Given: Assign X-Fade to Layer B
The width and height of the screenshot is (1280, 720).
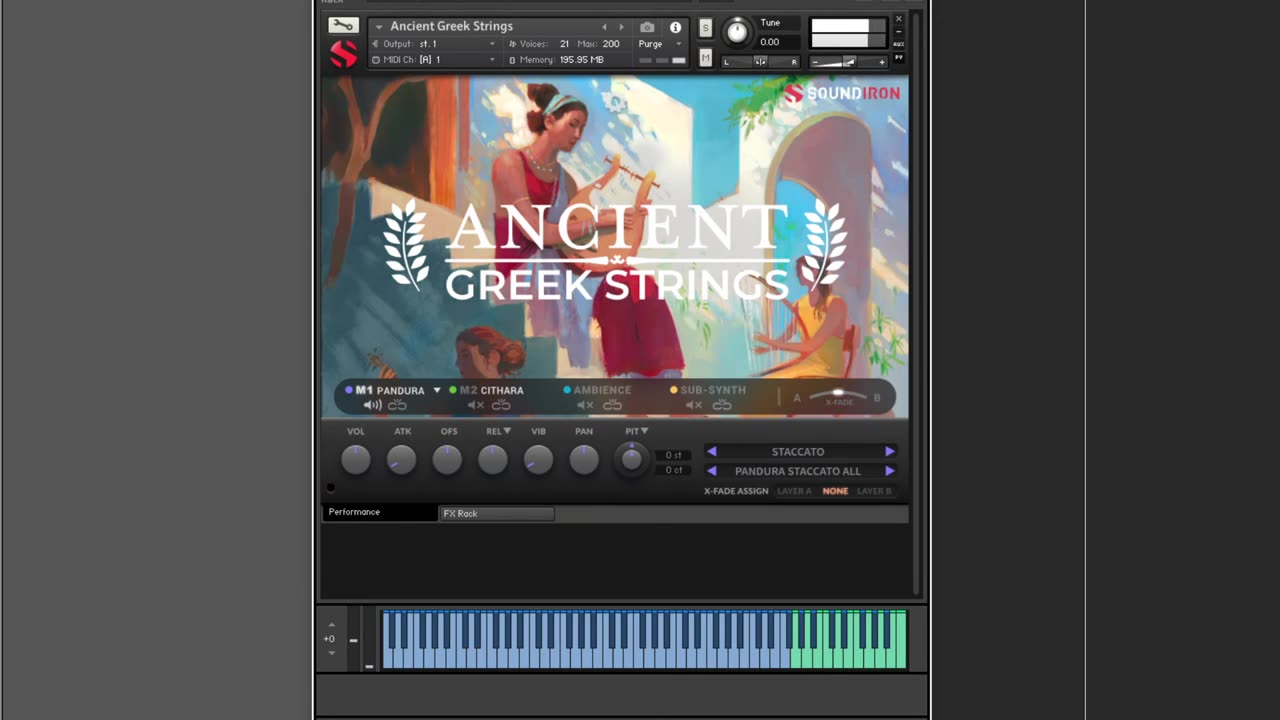Looking at the screenshot, I should coord(874,491).
